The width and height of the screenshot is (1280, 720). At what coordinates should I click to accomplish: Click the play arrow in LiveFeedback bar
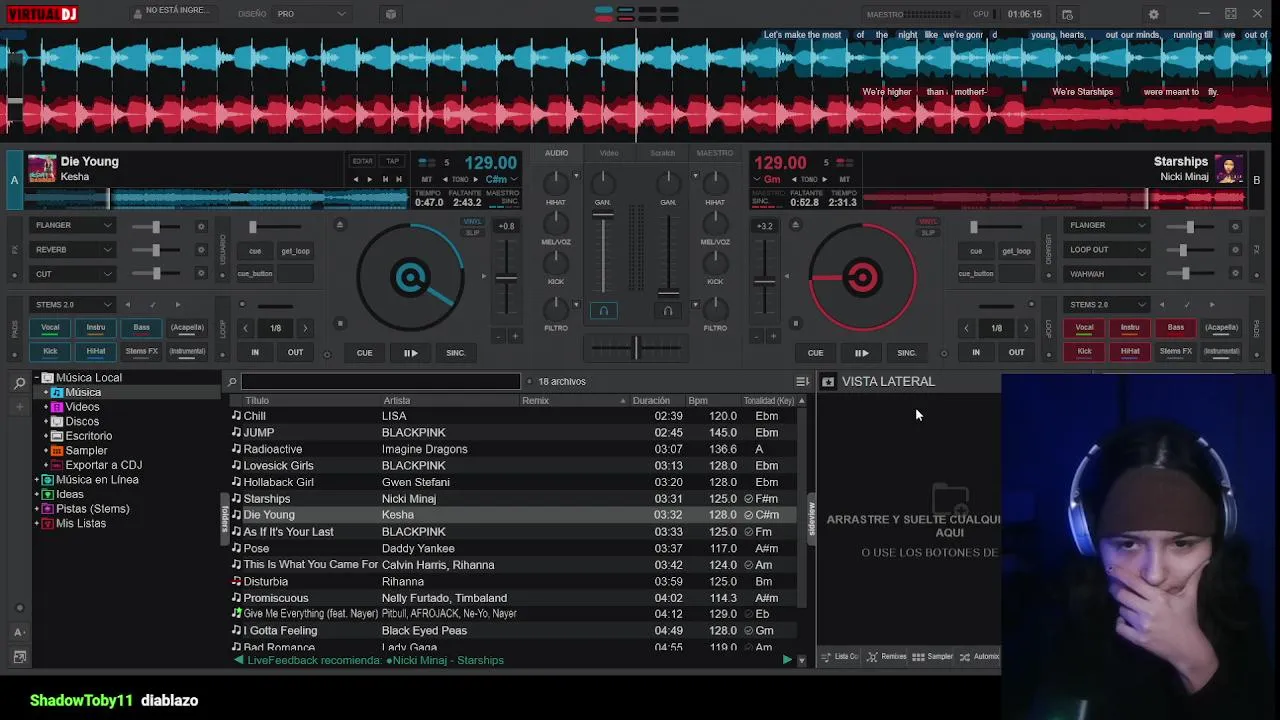[x=787, y=660]
